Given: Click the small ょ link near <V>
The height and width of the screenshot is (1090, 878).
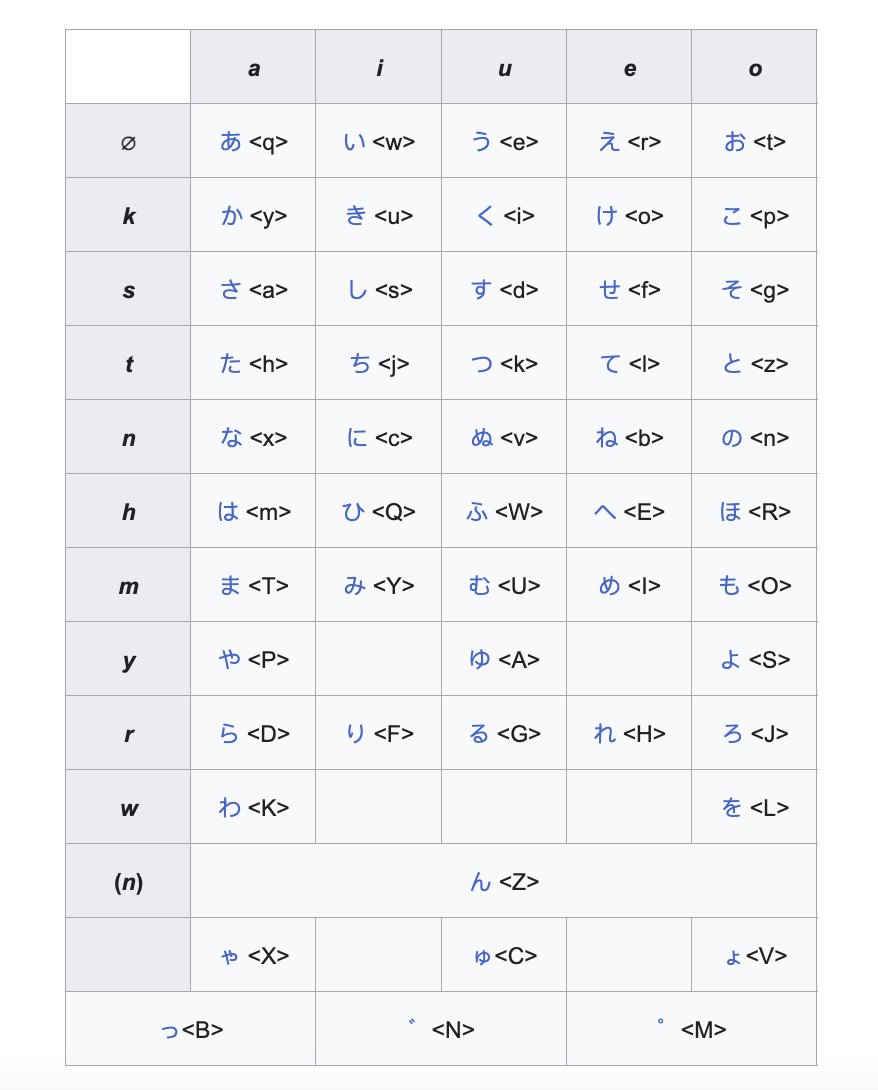Looking at the screenshot, I should (x=733, y=957).
